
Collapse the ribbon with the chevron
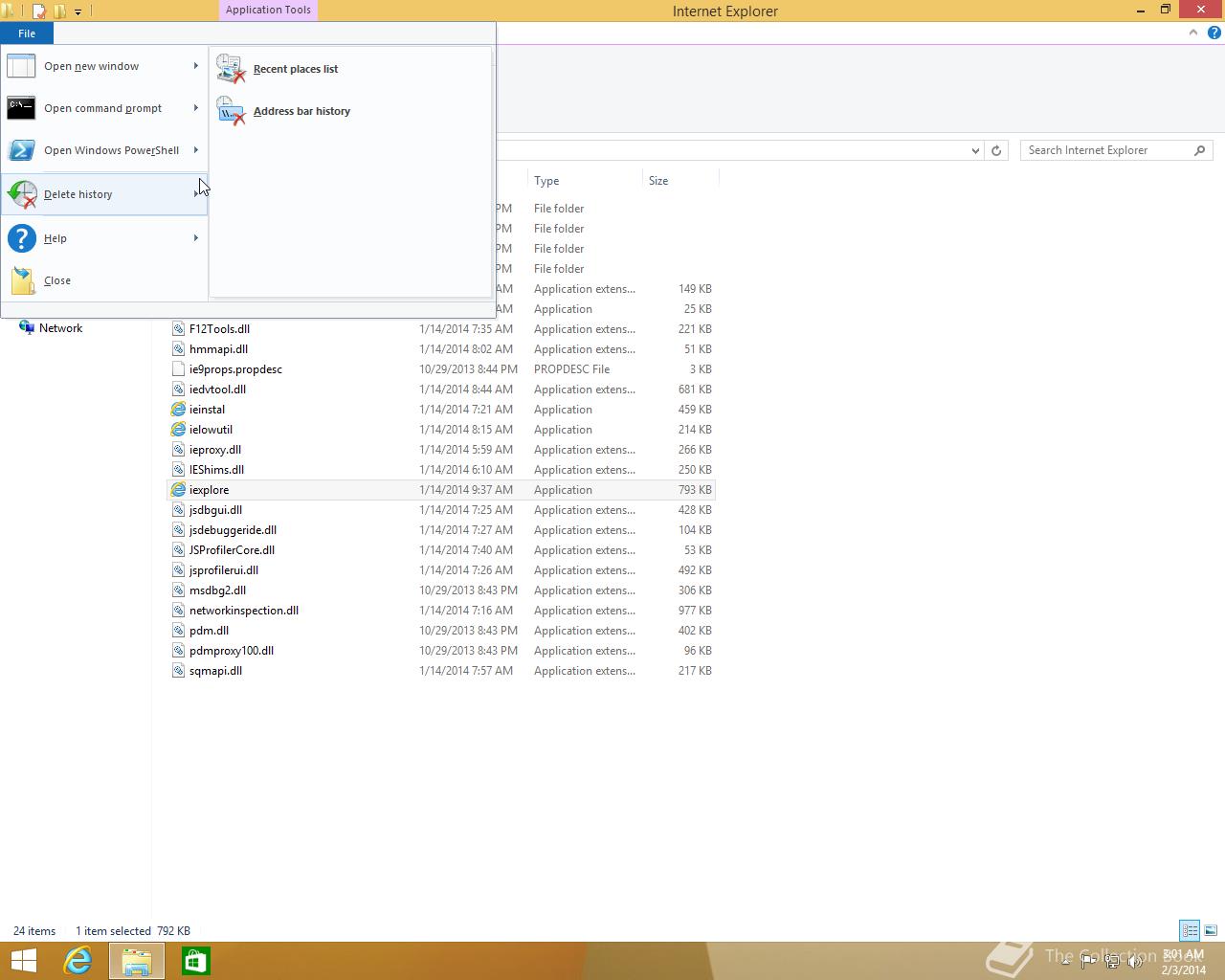1192,33
